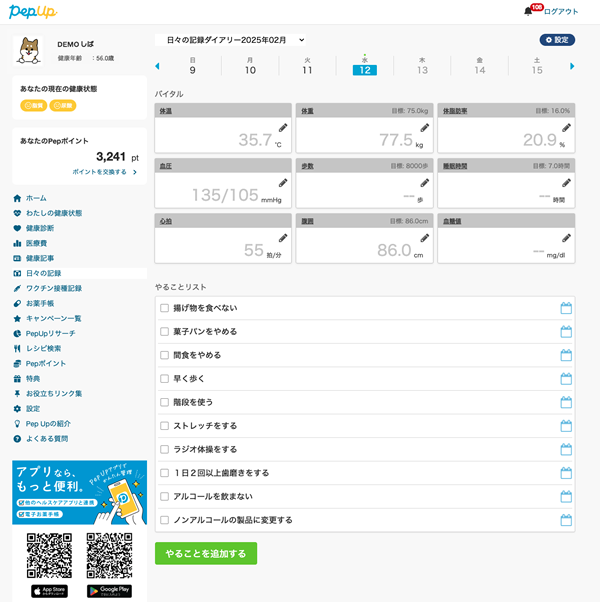Click the Google Play store badge
Viewport: 600px width, 602px height.
coord(109,591)
